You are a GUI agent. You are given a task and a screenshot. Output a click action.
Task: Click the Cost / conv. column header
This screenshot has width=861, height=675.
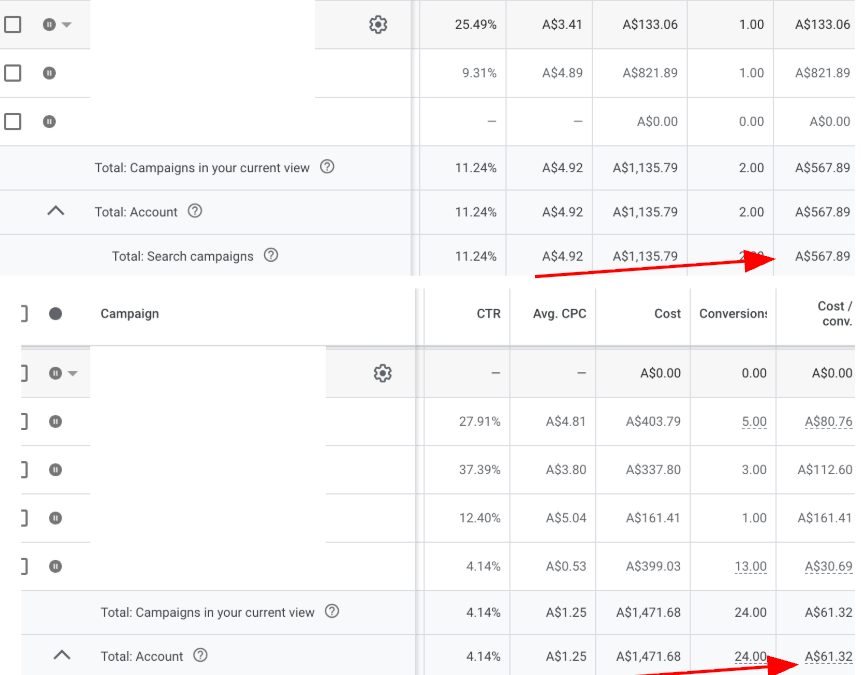click(834, 314)
